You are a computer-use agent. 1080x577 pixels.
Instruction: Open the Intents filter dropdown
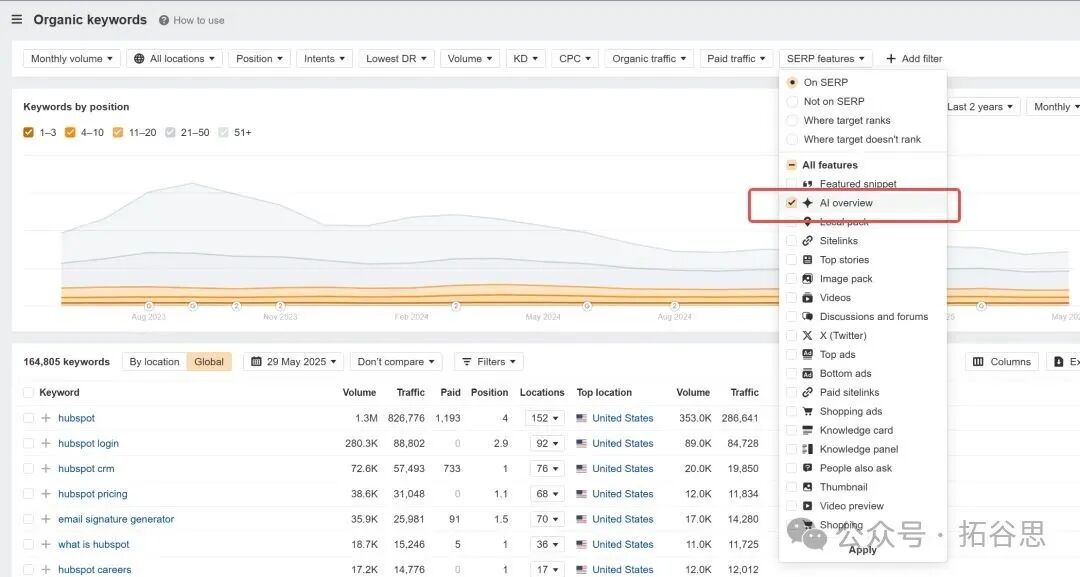tap(324, 59)
